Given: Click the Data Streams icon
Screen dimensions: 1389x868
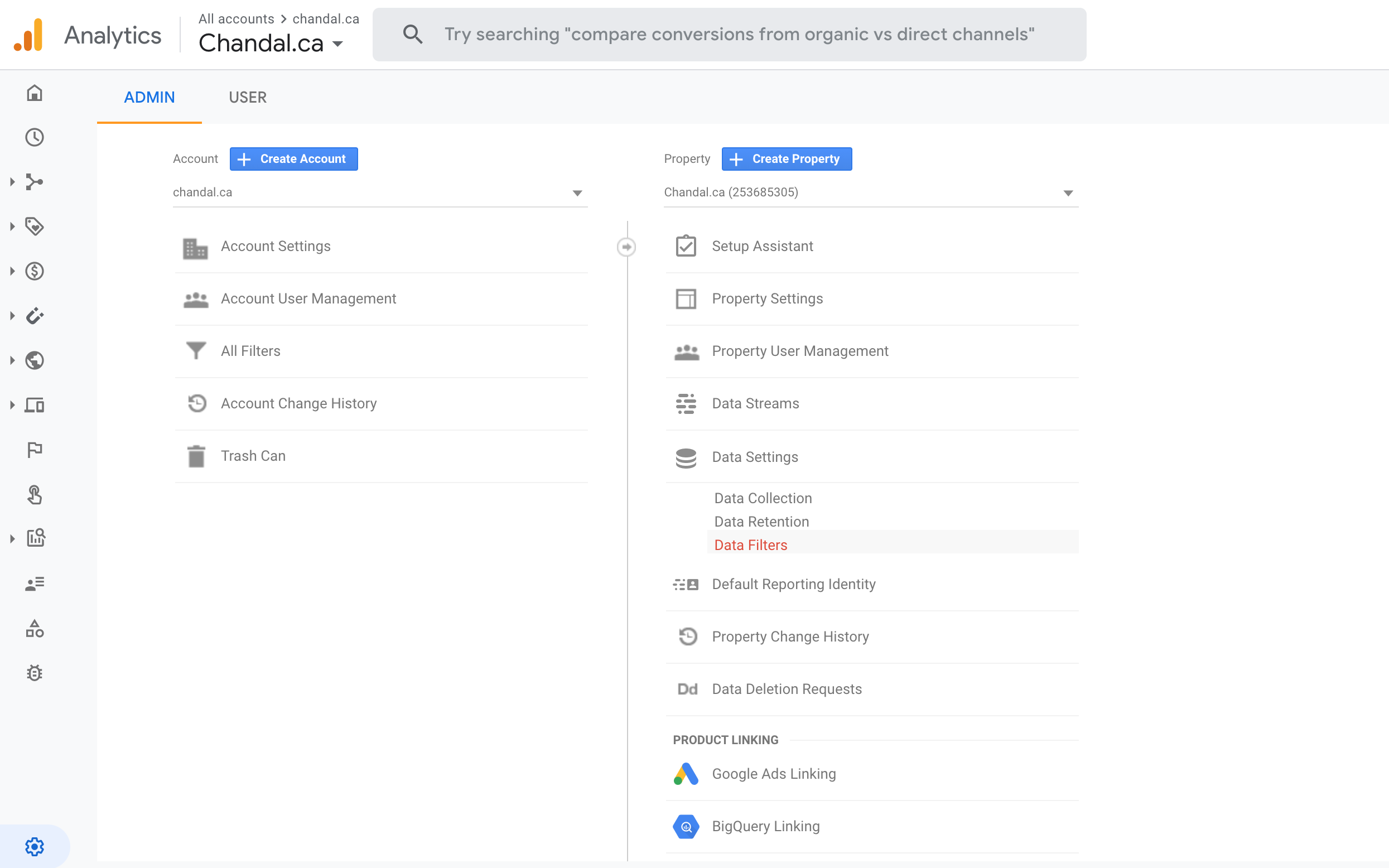Looking at the screenshot, I should (686, 404).
